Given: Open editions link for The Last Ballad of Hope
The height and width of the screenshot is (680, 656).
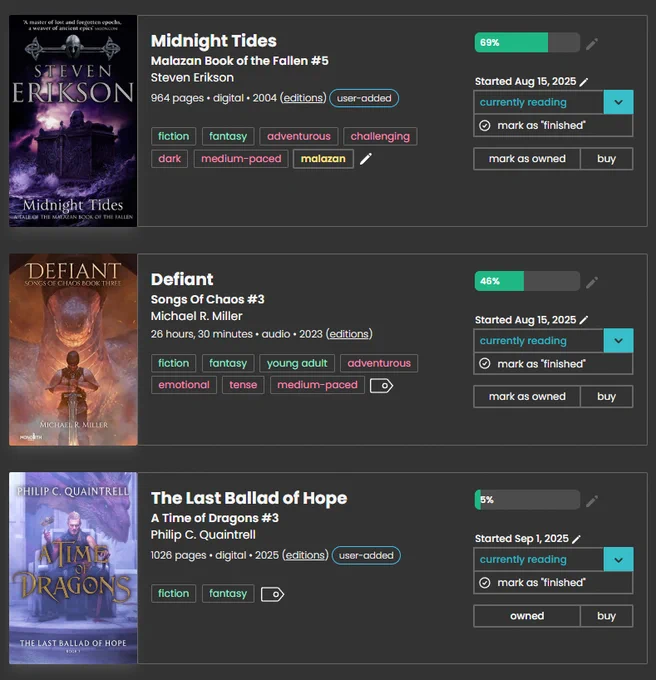Looking at the screenshot, I should (305, 555).
